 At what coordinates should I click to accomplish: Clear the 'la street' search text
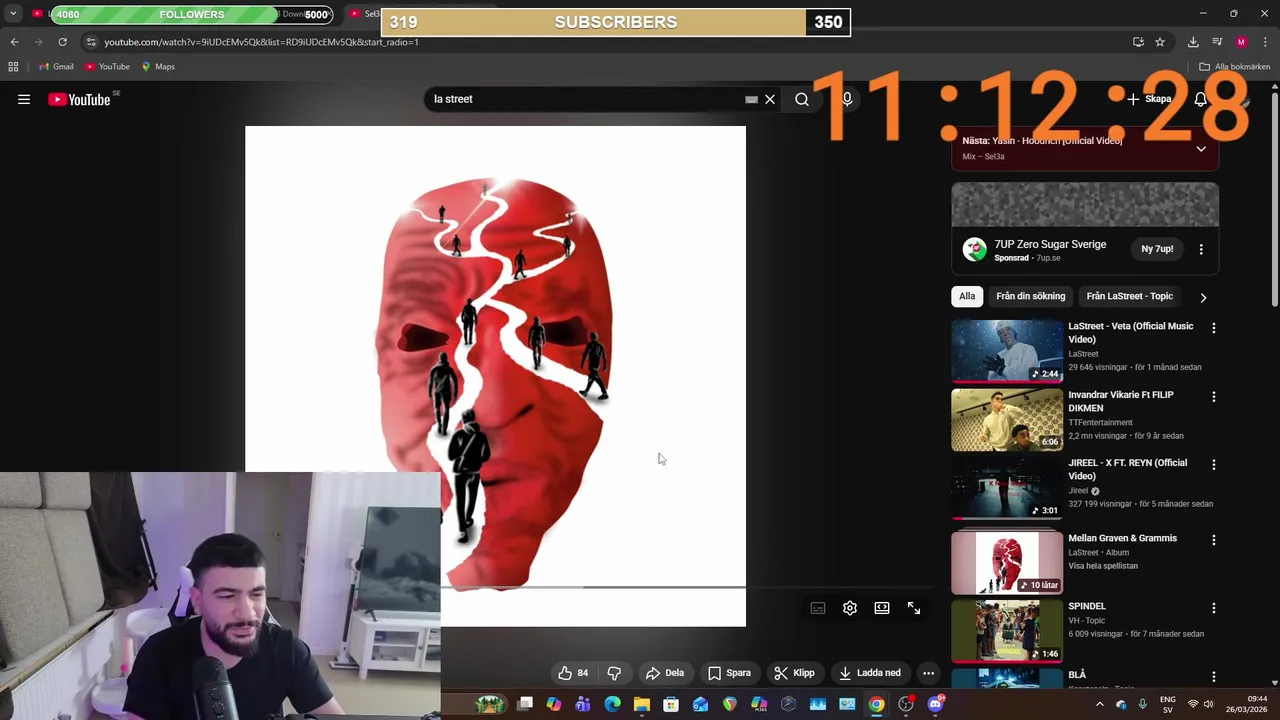pyautogui.click(x=770, y=100)
